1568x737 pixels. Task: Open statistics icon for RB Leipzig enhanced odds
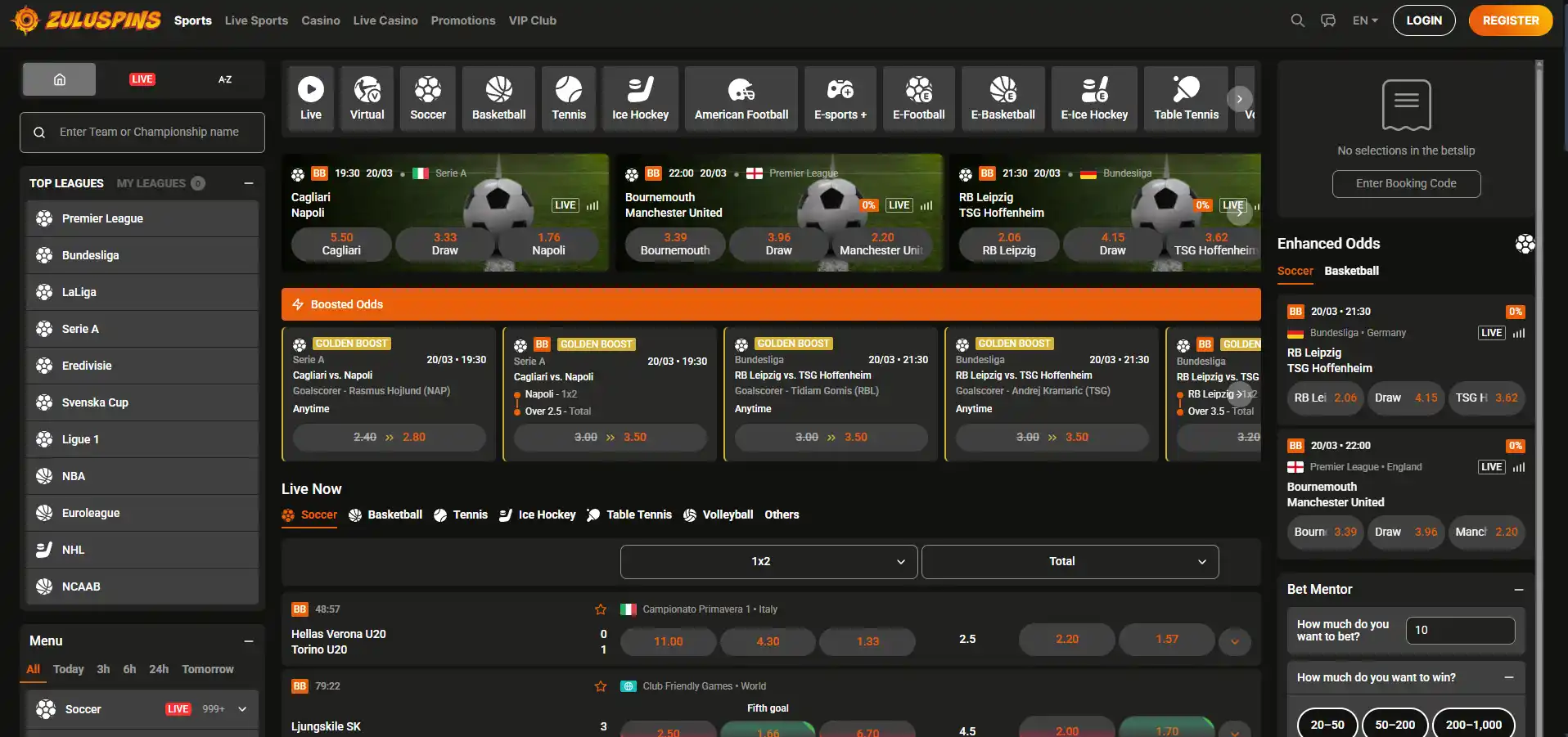tap(1519, 333)
